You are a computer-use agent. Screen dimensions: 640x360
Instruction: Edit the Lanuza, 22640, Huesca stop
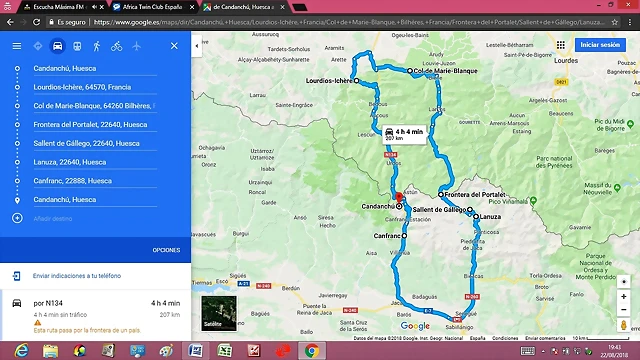tap(95, 162)
